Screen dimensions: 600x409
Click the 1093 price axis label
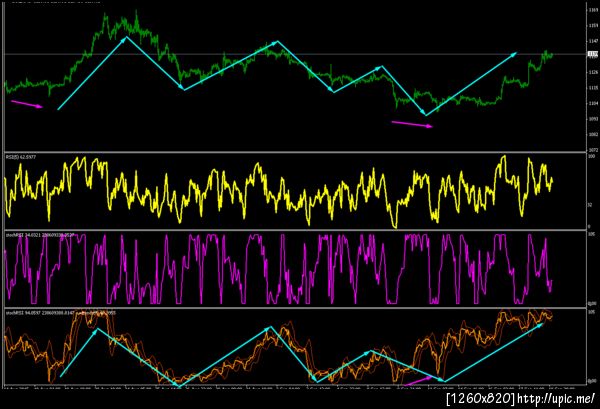(x=593, y=119)
